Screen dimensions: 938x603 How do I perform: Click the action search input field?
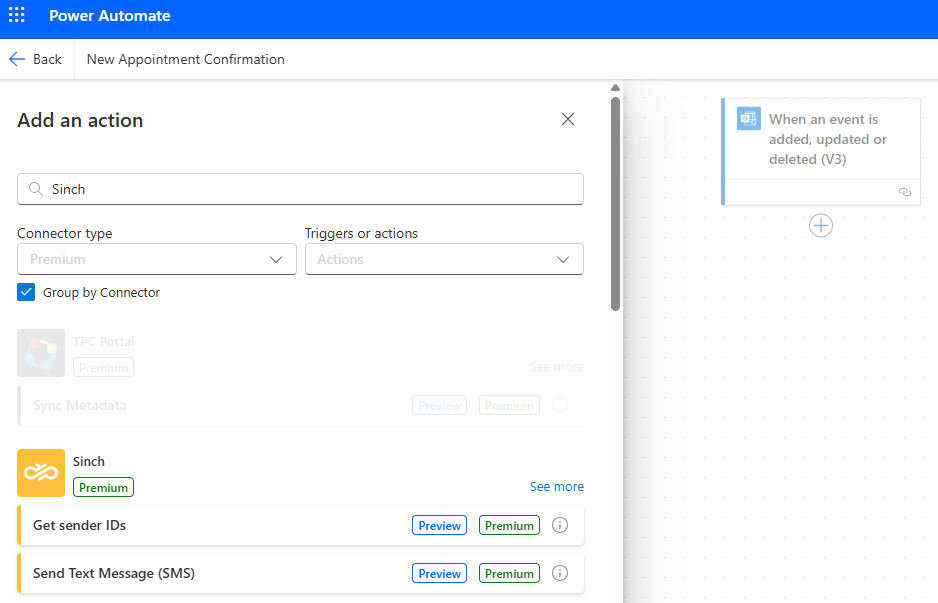(300, 189)
